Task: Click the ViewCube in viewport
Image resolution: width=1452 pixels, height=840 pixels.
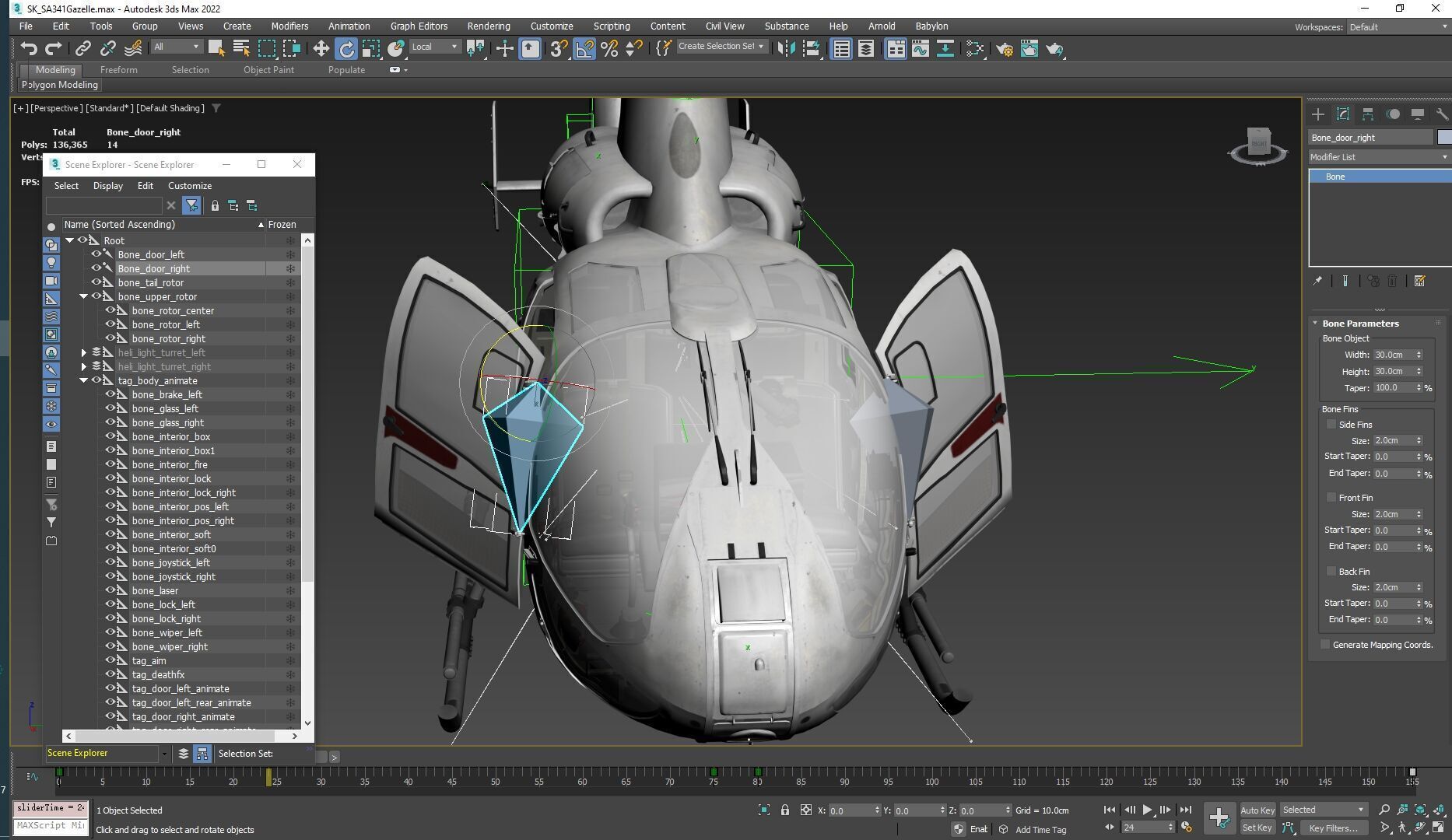Action: 1258,145
